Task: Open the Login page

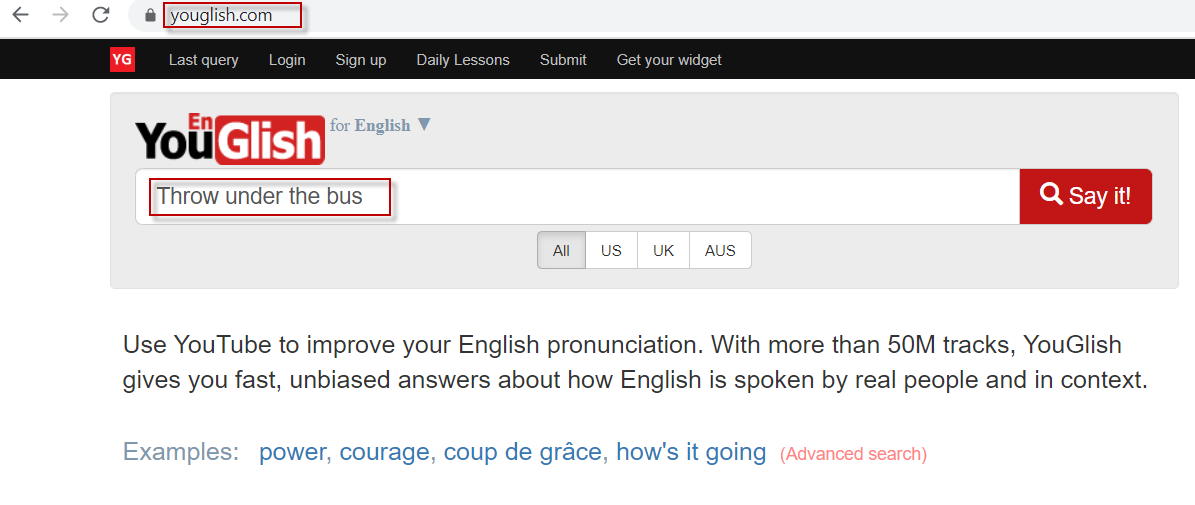Action: click(287, 60)
